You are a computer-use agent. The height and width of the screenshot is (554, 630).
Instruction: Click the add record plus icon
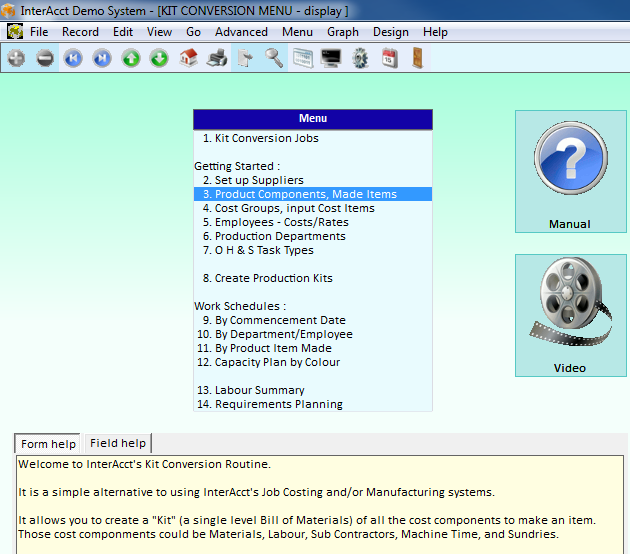click(x=16, y=58)
